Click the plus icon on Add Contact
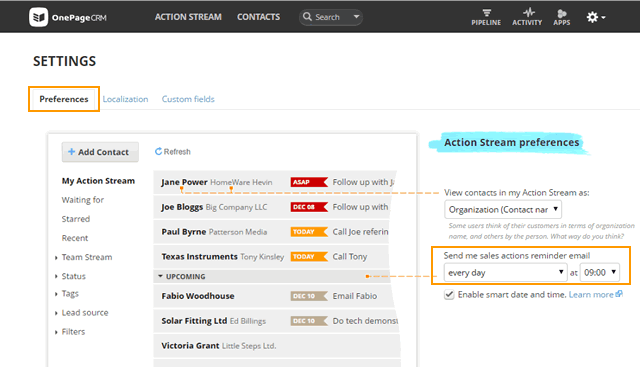This screenshot has width=640, height=367. tap(71, 151)
